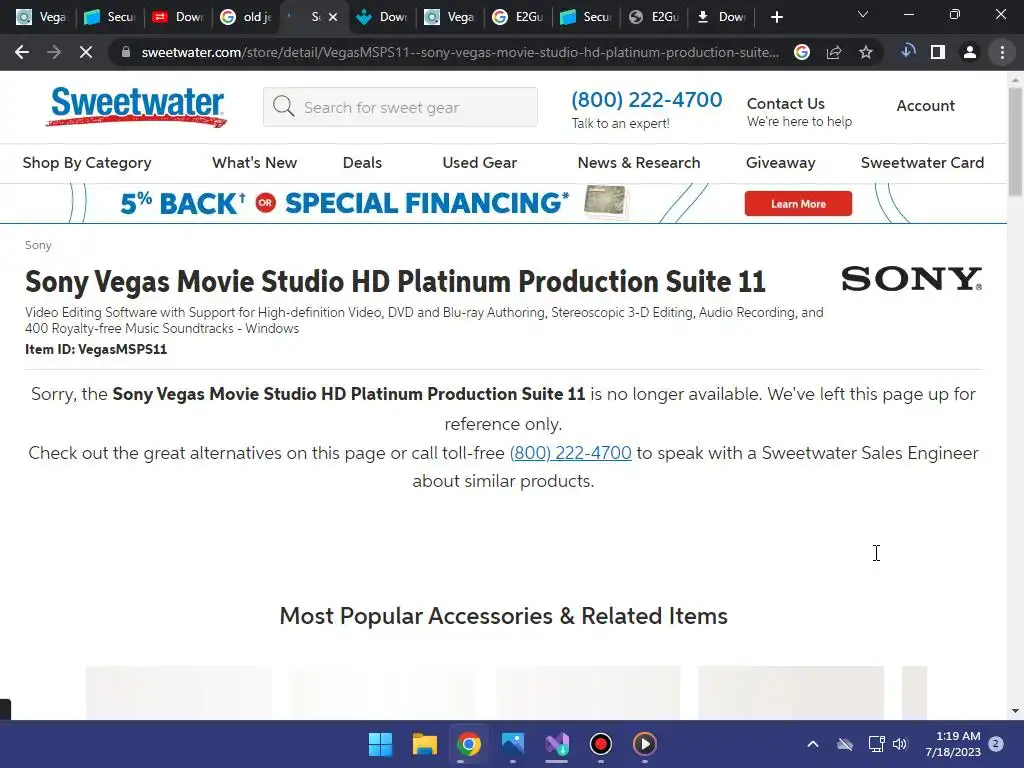Image resolution: width=1024 pixels, height=768 pixels.
Task: Click the toll-free number link in message
Action: 570,453
